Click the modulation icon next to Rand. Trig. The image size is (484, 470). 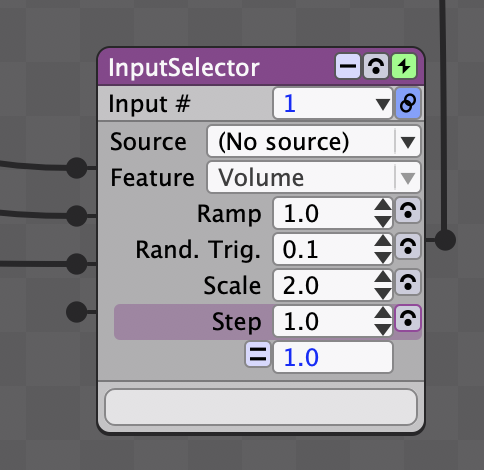pyautogui.click(x=408, y=247)
